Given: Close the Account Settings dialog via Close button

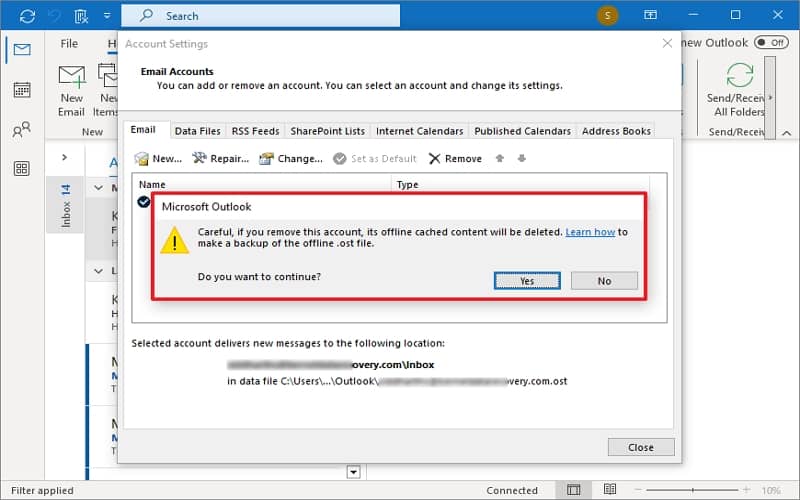Looking at the screenshot, I should coord(641,447).
